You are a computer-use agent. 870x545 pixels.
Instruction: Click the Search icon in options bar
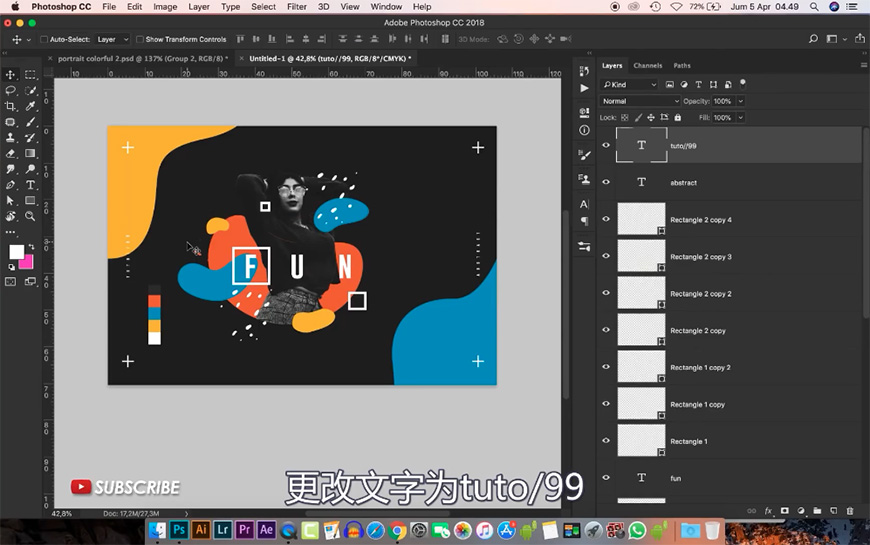pos(813,39)
